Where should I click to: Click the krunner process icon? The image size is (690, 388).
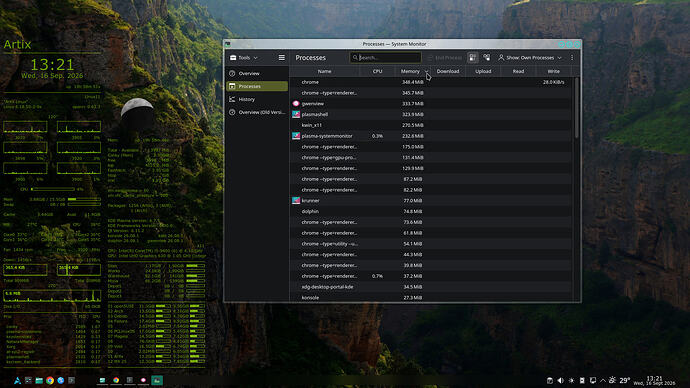click(296, 201)
